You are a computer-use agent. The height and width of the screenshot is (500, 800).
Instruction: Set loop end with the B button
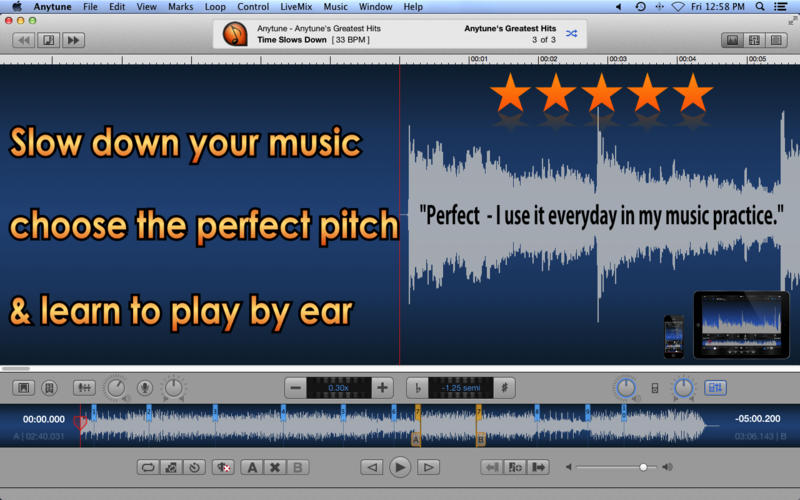(x=298, y=467)
